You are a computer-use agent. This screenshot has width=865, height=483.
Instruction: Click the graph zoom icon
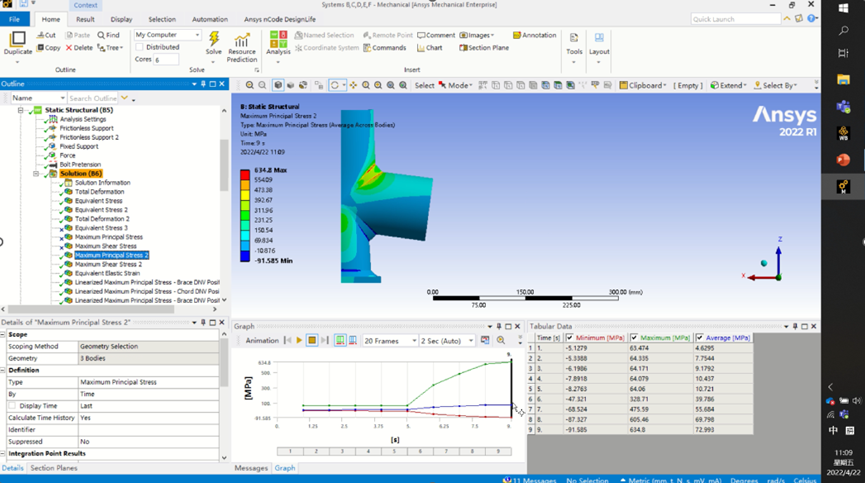[501, 341]
